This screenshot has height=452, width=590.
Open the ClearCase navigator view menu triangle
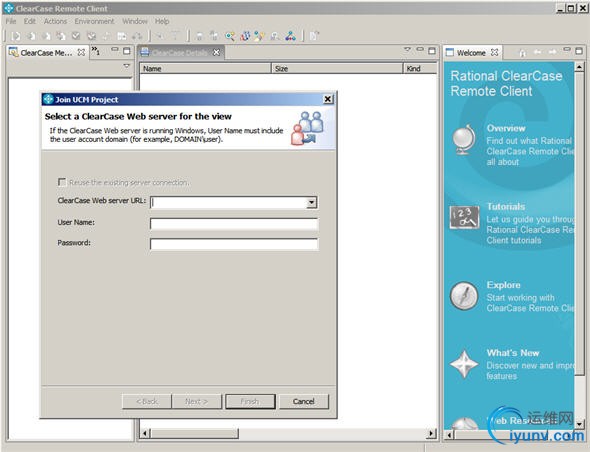(x=126, y=66)
